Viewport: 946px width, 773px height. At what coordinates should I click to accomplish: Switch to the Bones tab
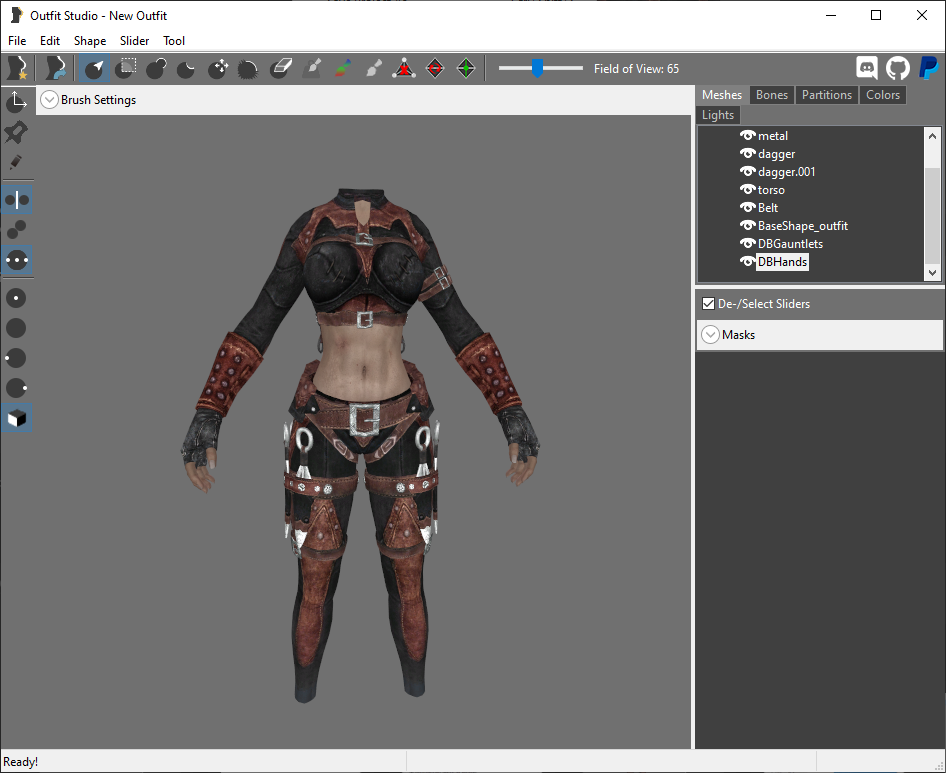[x=772, y=95]
